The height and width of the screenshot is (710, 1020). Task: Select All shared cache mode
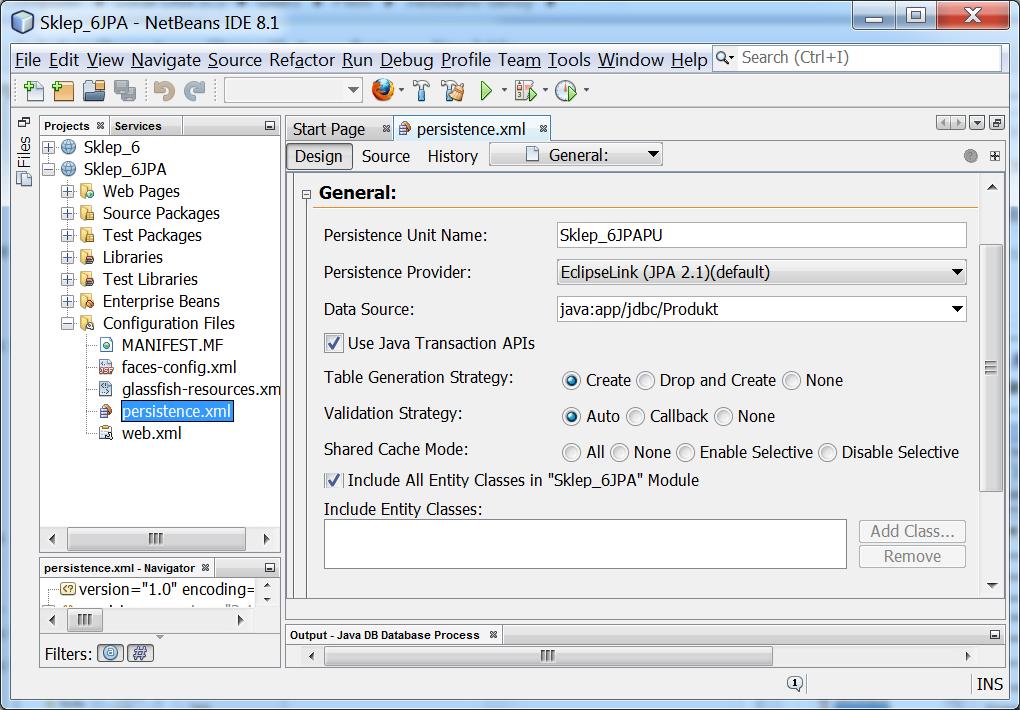click(571, 452)
